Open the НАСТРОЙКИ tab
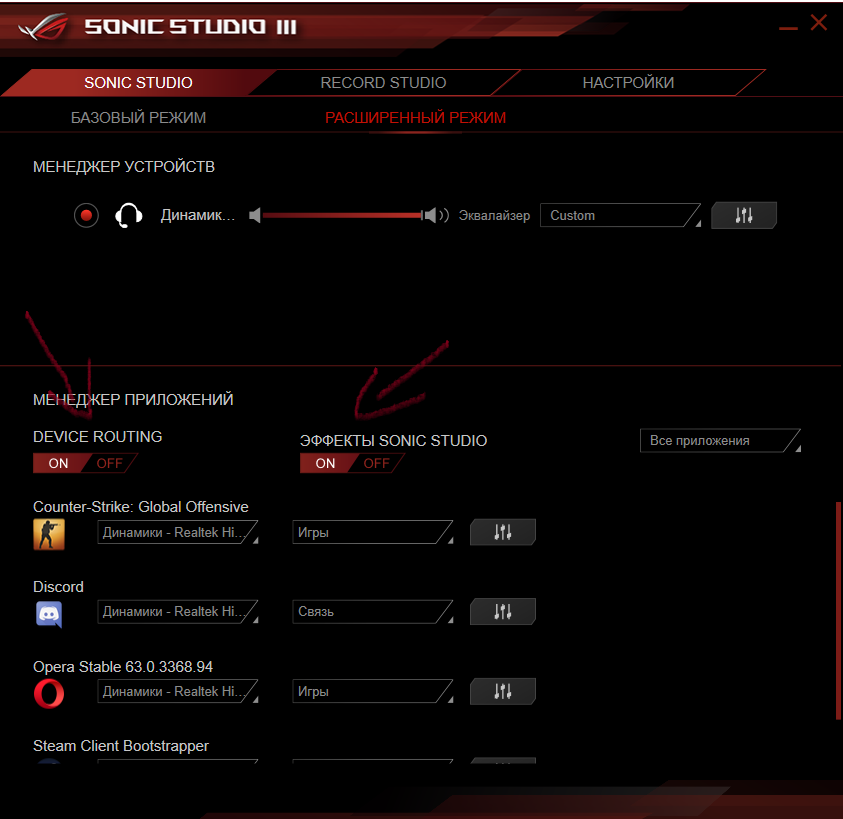This screenshot has width=843, height=819. 628,83
